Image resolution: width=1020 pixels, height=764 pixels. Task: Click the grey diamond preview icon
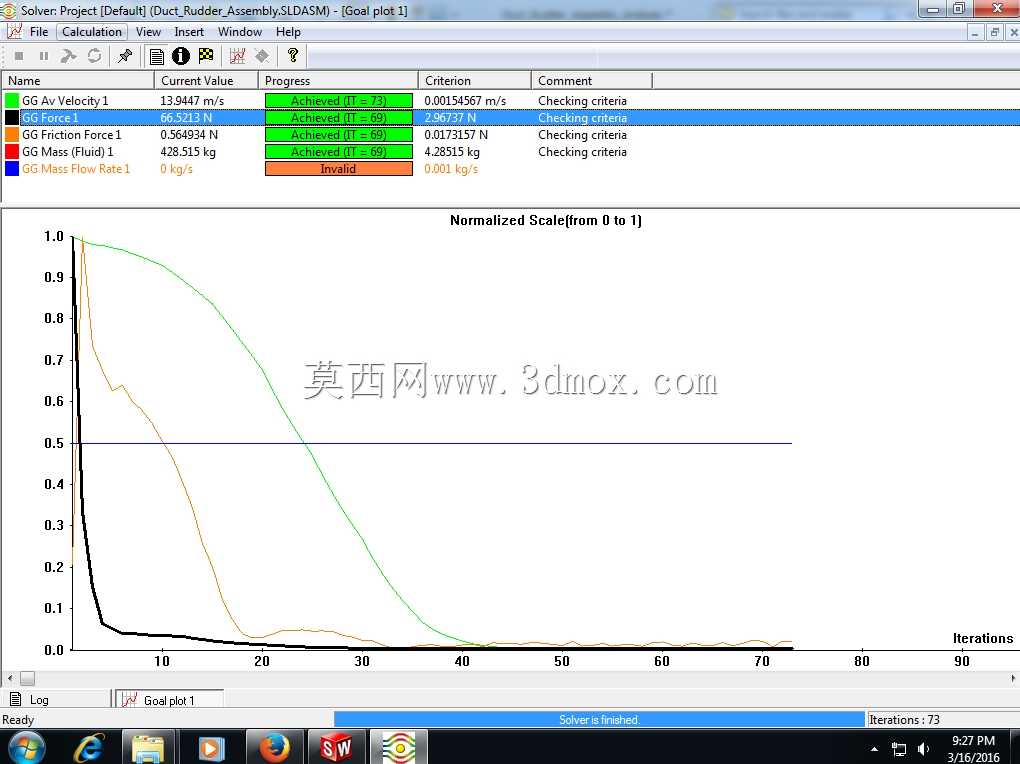pos(262,56)
